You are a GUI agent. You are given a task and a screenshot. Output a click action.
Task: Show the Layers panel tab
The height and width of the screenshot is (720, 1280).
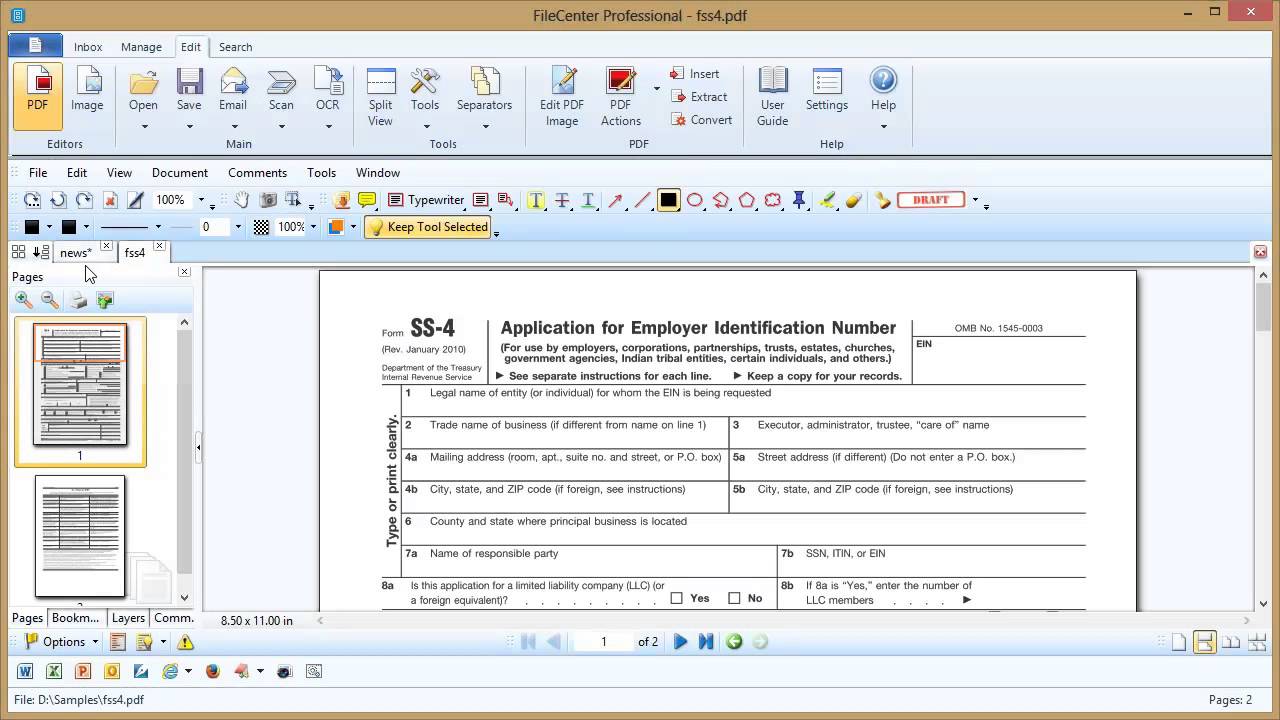click(128, 618)
